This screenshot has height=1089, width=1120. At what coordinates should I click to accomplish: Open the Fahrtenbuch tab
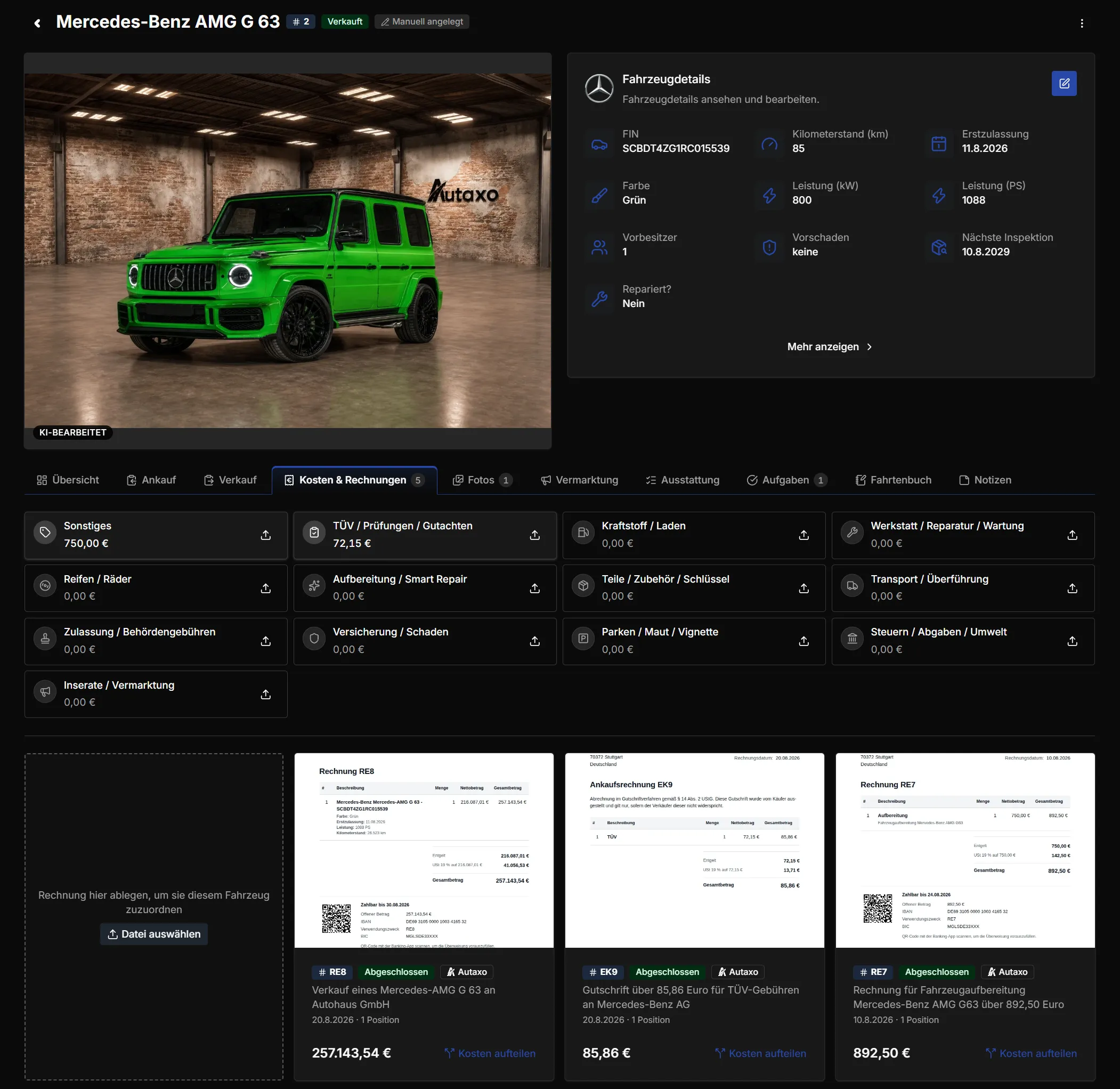(x=893, y=480)
